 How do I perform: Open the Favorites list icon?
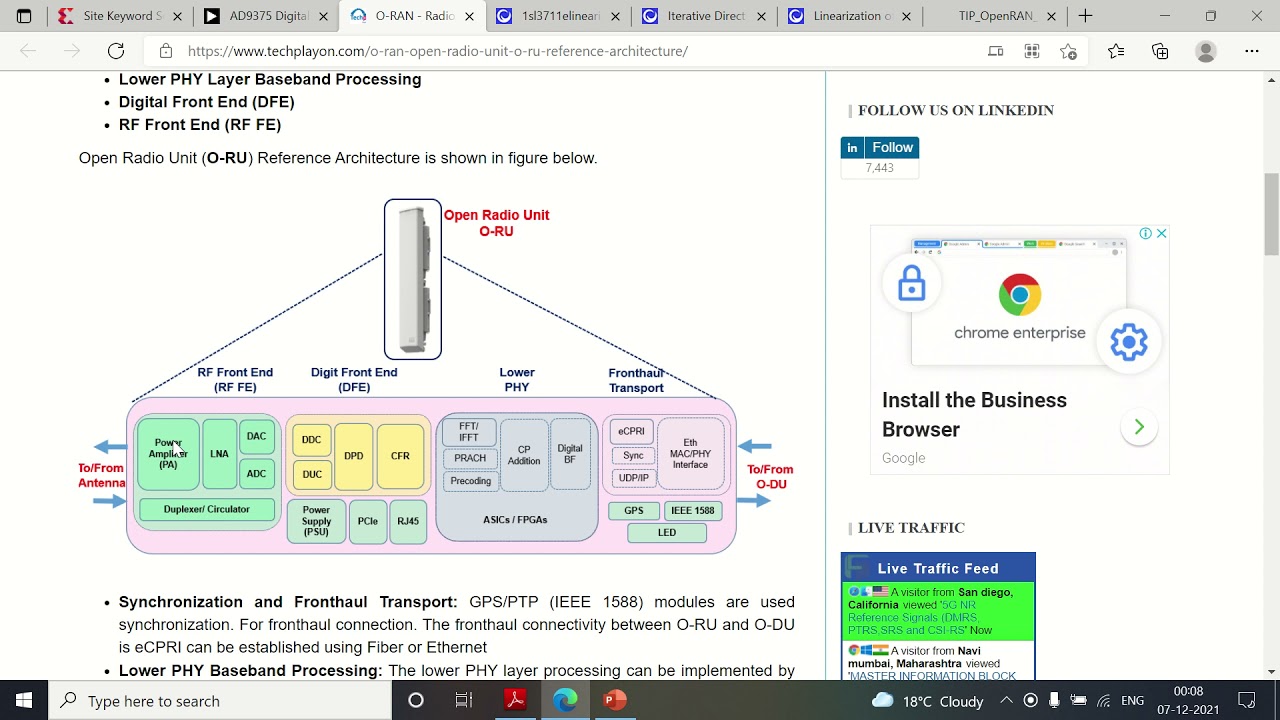(x=1116, y=51)
